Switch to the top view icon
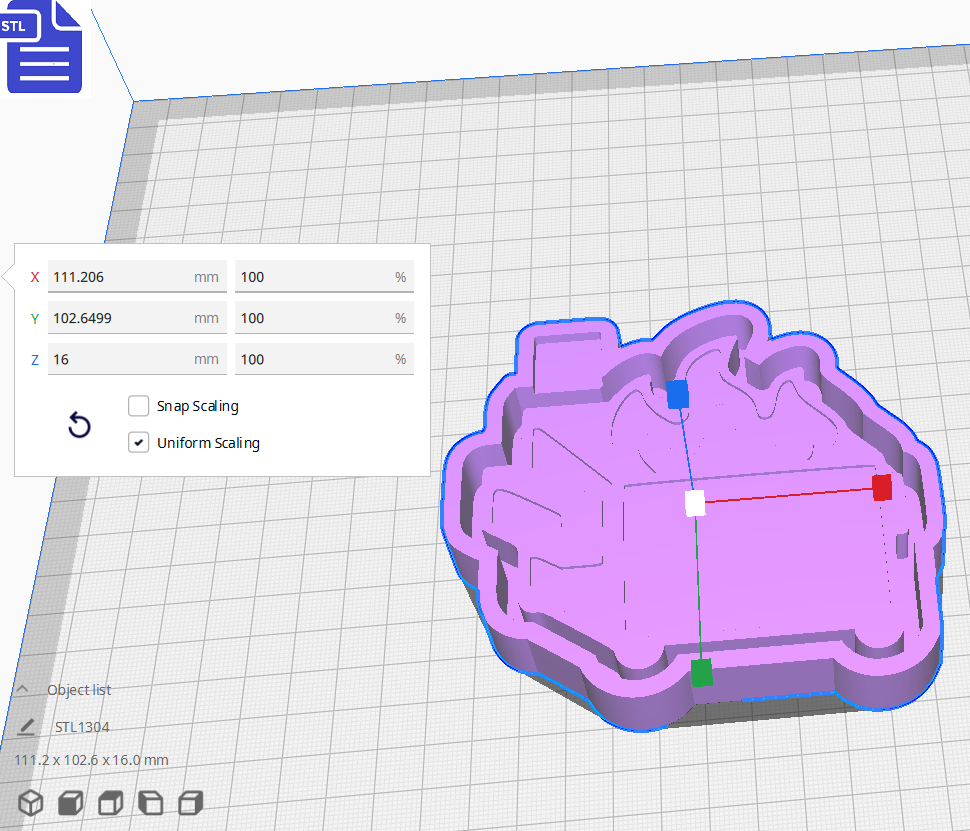The height and width of the screenshot is (831, 970). 109,802
